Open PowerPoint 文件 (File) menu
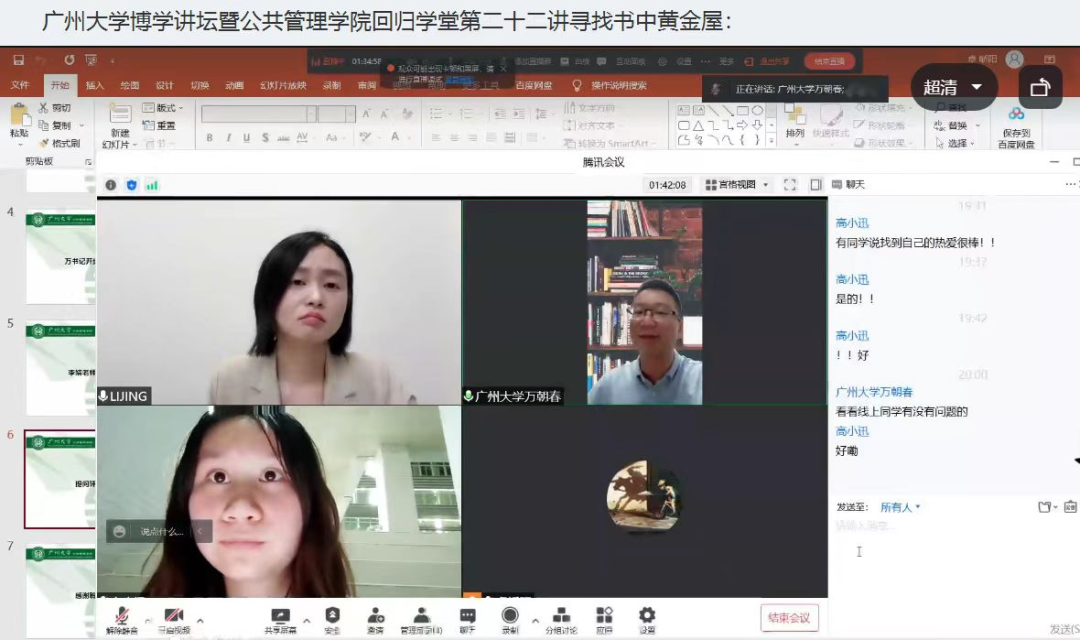The image size is (1080, 640). [20, 85]
